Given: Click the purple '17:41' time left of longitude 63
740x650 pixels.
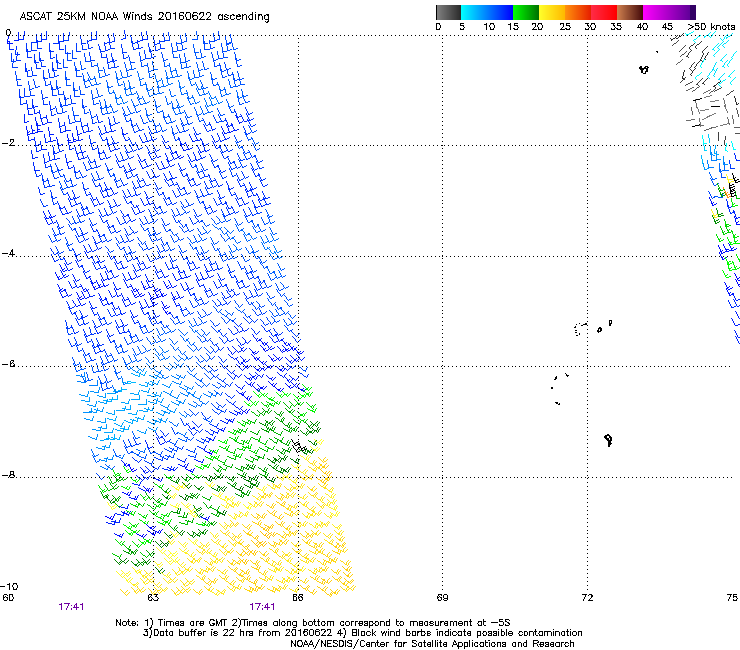Looking at the screenshot, I should tap(71, 607).
